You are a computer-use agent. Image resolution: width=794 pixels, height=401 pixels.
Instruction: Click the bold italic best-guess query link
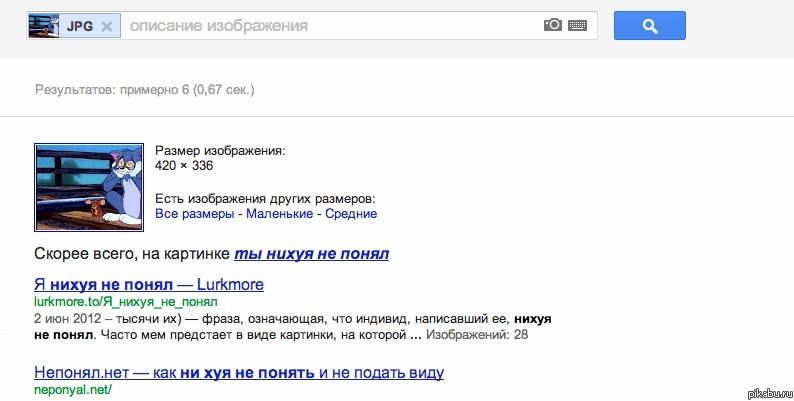[311, 254]
